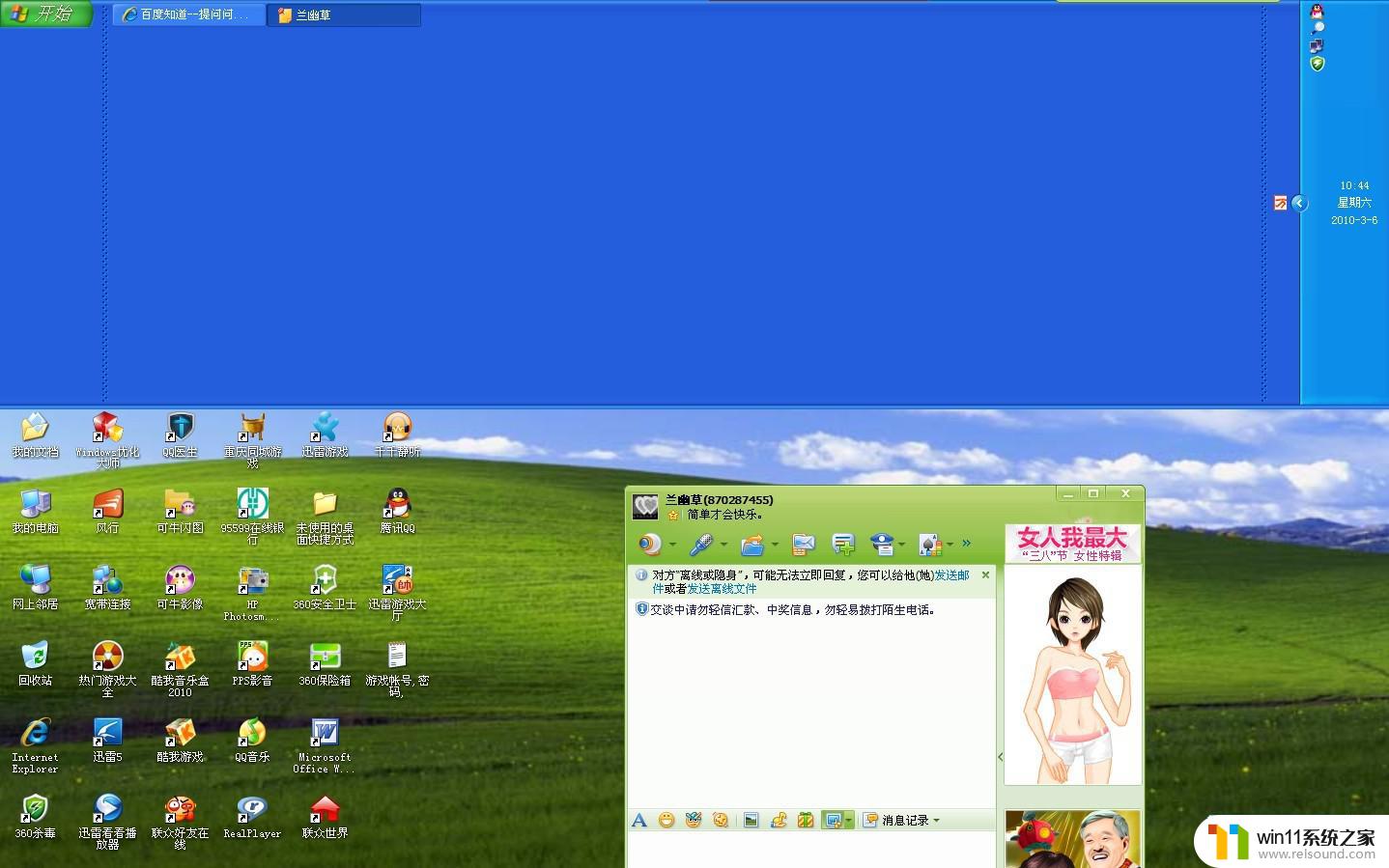The height and width of the screenshot is (868, 1389).
Task: Collapse the QQ show side panel arrow
Action: (1000, 757)
